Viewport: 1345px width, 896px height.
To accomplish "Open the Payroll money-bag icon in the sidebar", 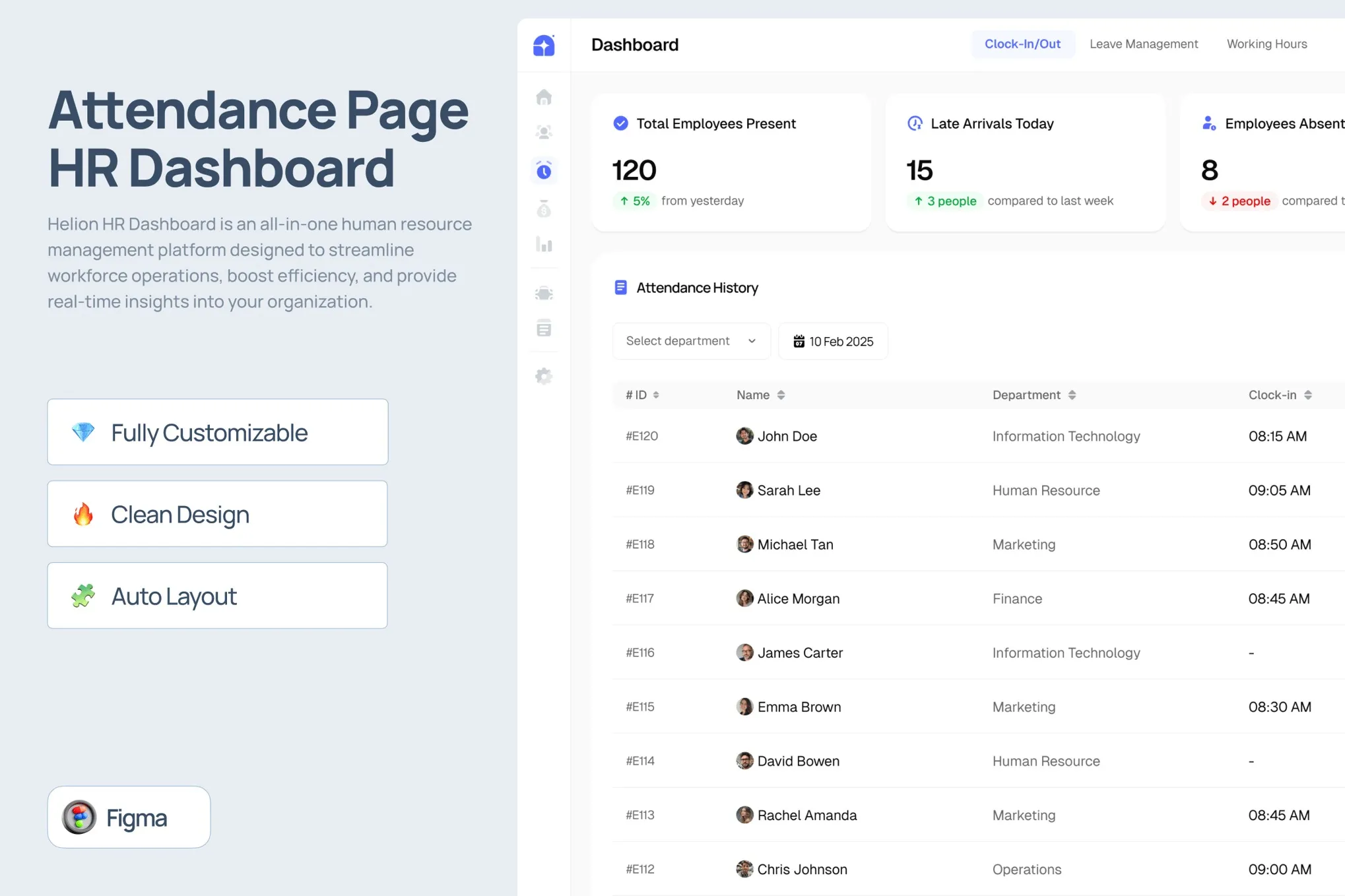I will (544, 208).
